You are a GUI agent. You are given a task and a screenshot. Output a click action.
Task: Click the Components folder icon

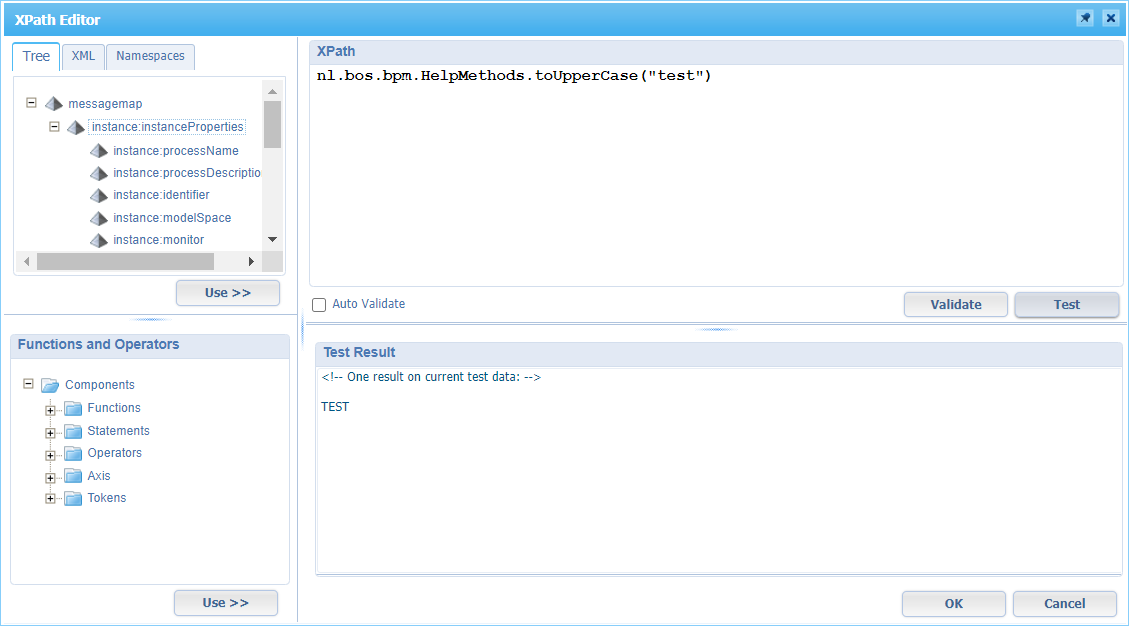pyautogui.click(x=50, y=384)
